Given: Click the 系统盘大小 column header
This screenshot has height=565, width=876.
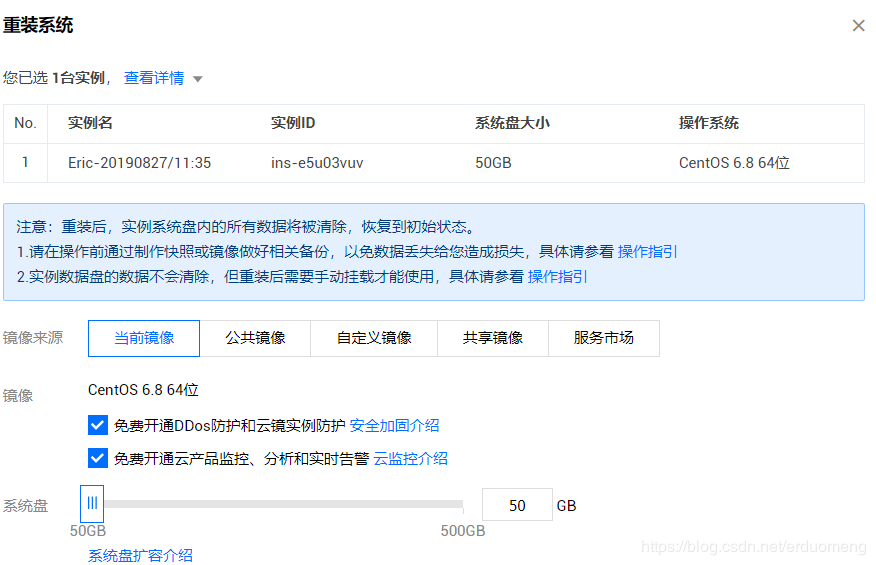Looking at the screenshot, I should (512, 123).
